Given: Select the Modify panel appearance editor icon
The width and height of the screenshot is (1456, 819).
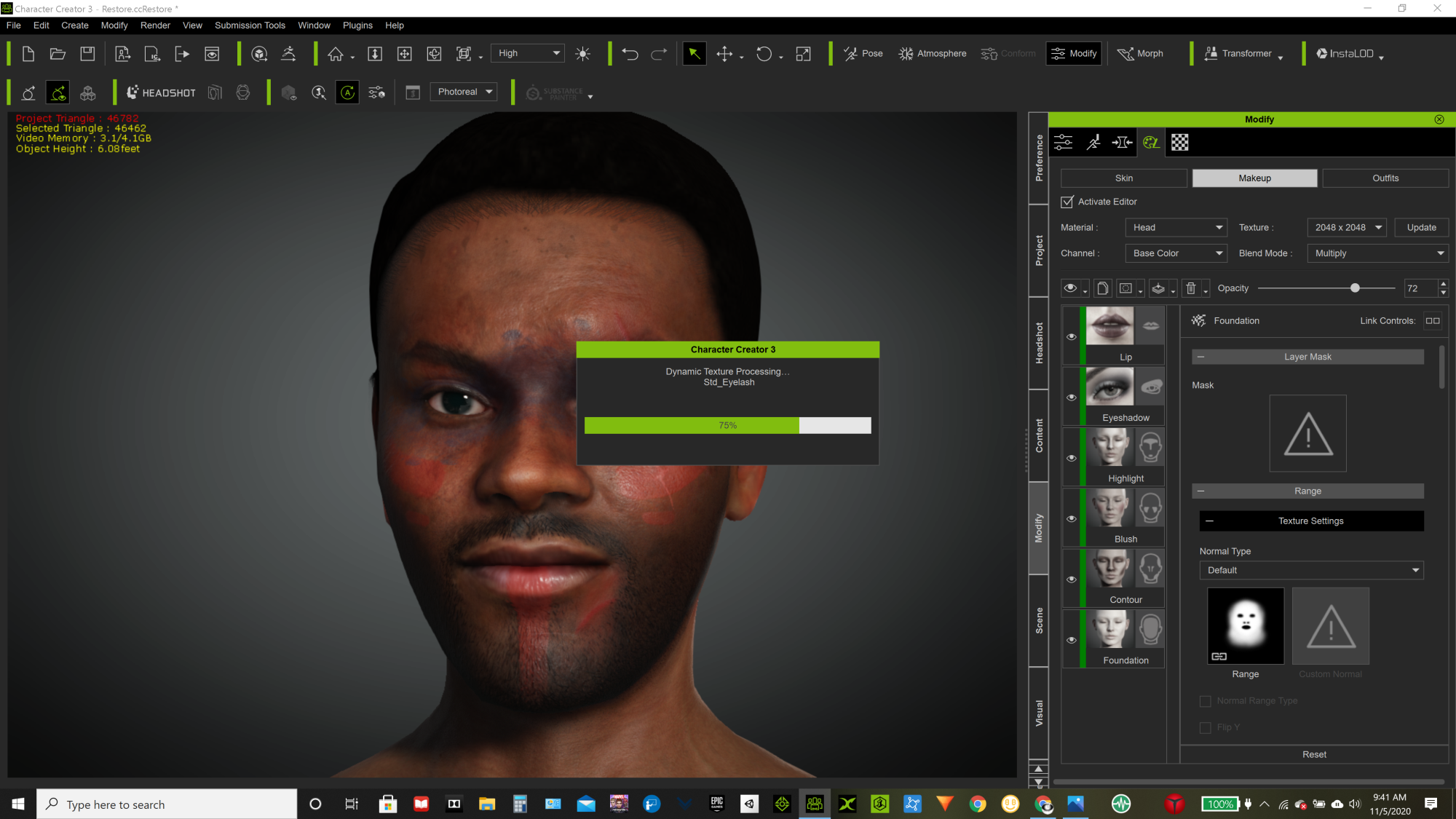Looking at the screenshot, I should 1151,143.
